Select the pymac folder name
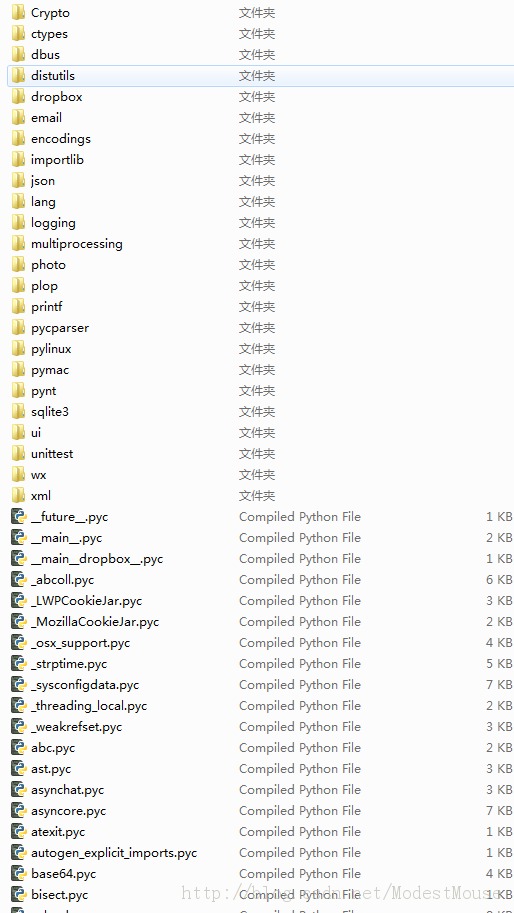 50,370
